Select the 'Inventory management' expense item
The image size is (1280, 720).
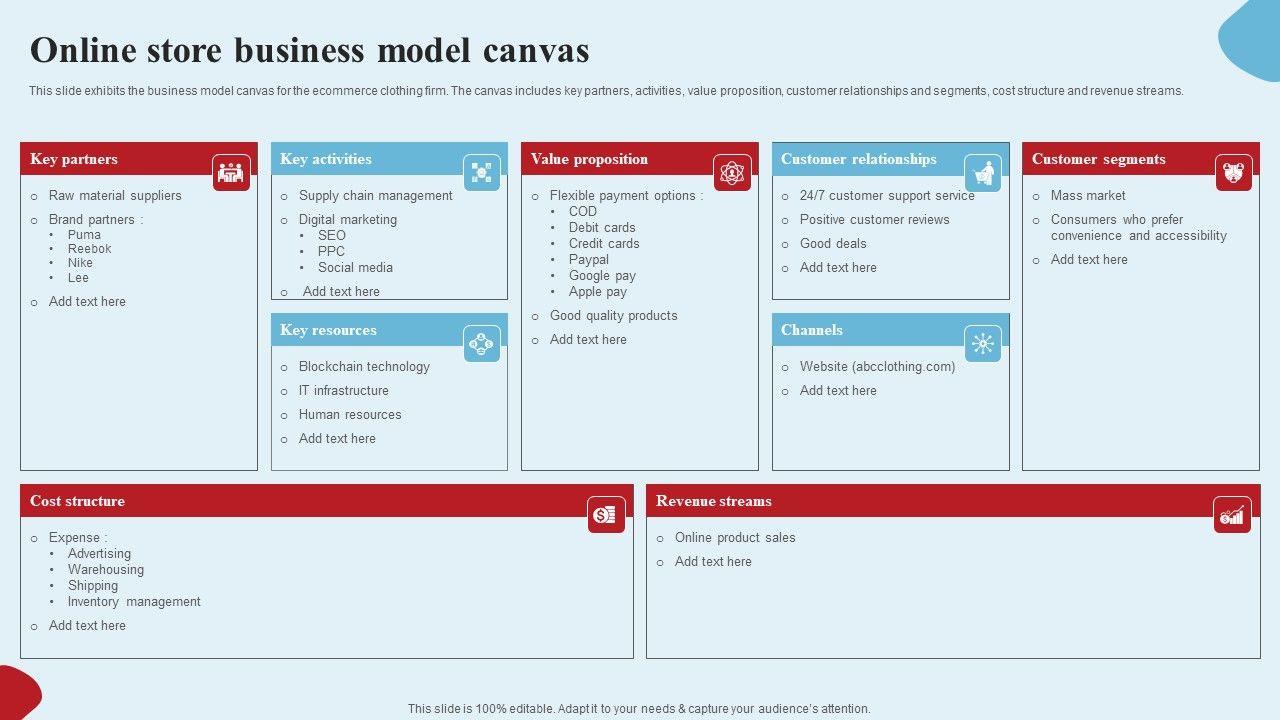click(134, 602)
